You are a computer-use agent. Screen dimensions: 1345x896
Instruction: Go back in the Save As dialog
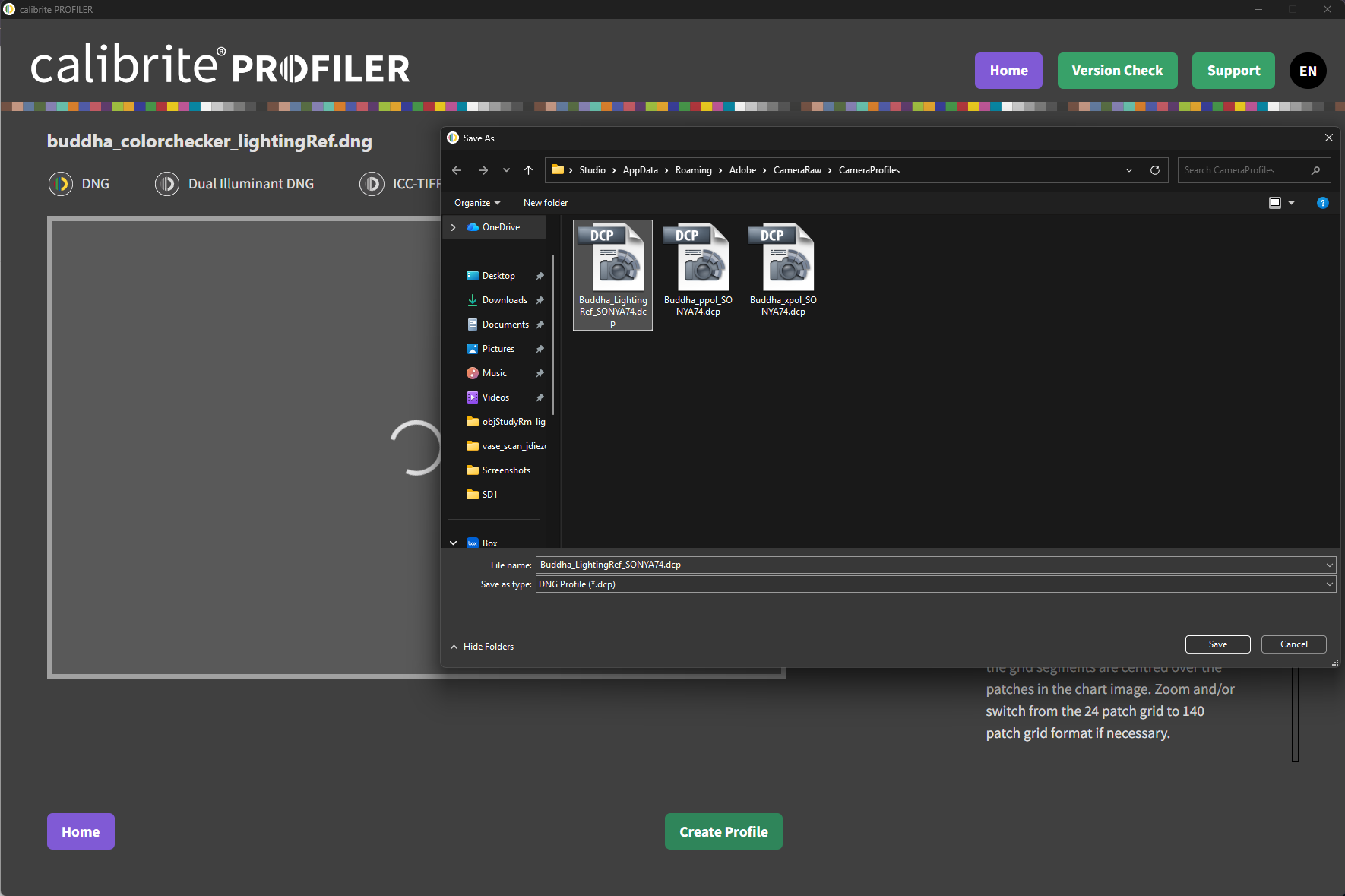coord(457,170)
